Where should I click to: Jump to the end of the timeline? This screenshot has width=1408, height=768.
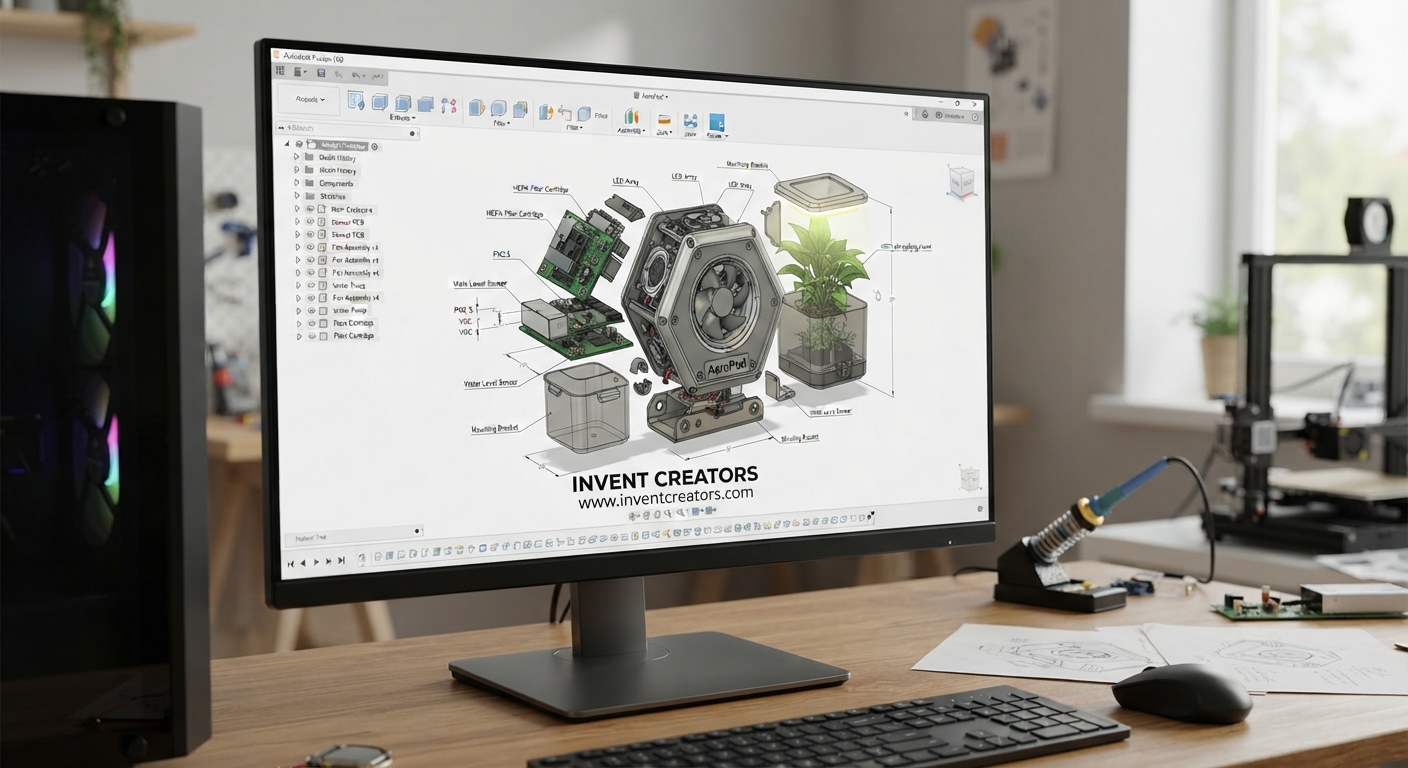[x=341, y=560]
